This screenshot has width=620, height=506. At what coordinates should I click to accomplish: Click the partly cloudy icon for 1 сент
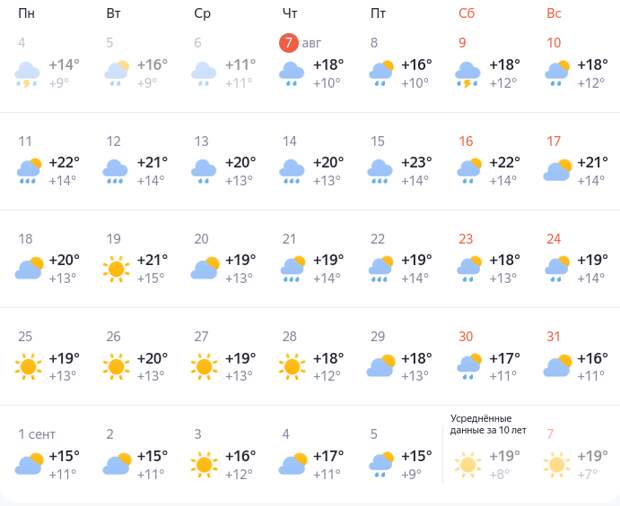pos(30,465)
